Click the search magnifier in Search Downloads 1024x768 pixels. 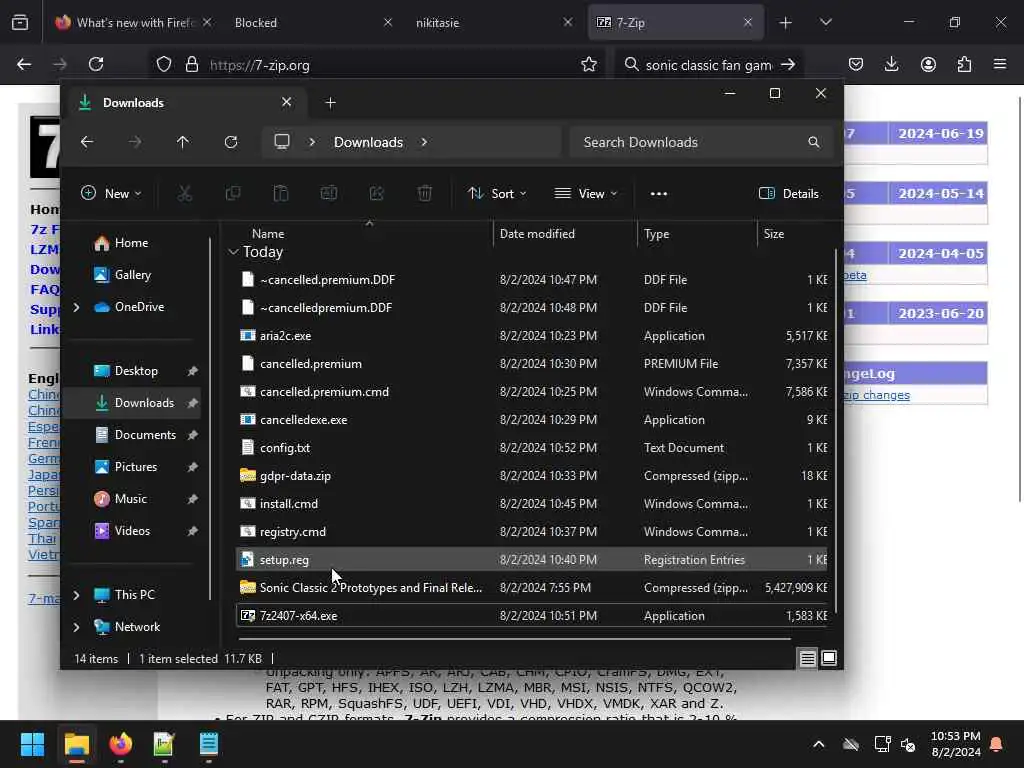click(813, 142)
